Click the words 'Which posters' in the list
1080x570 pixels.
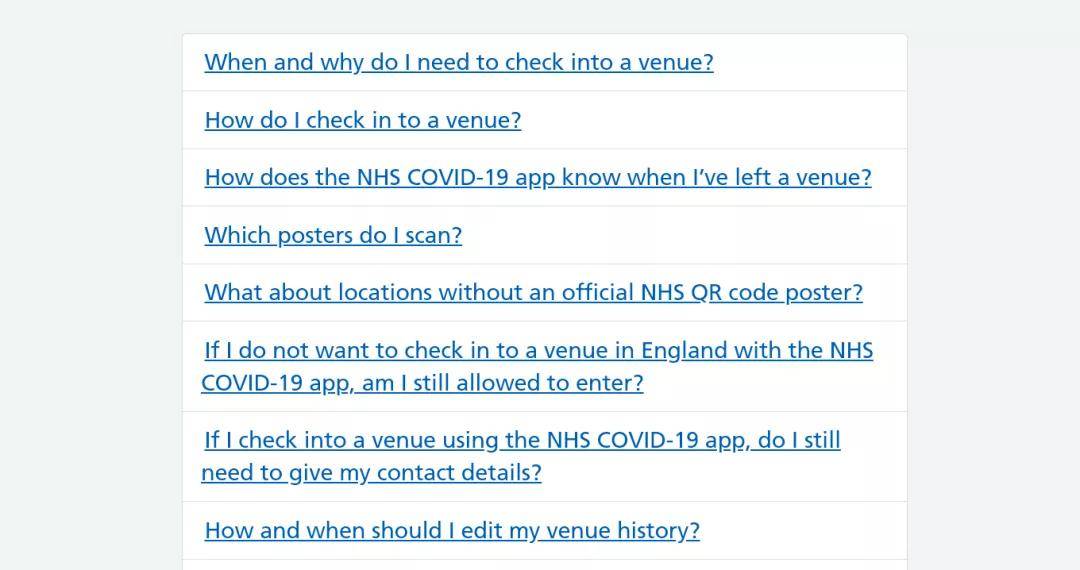(272, 235)
